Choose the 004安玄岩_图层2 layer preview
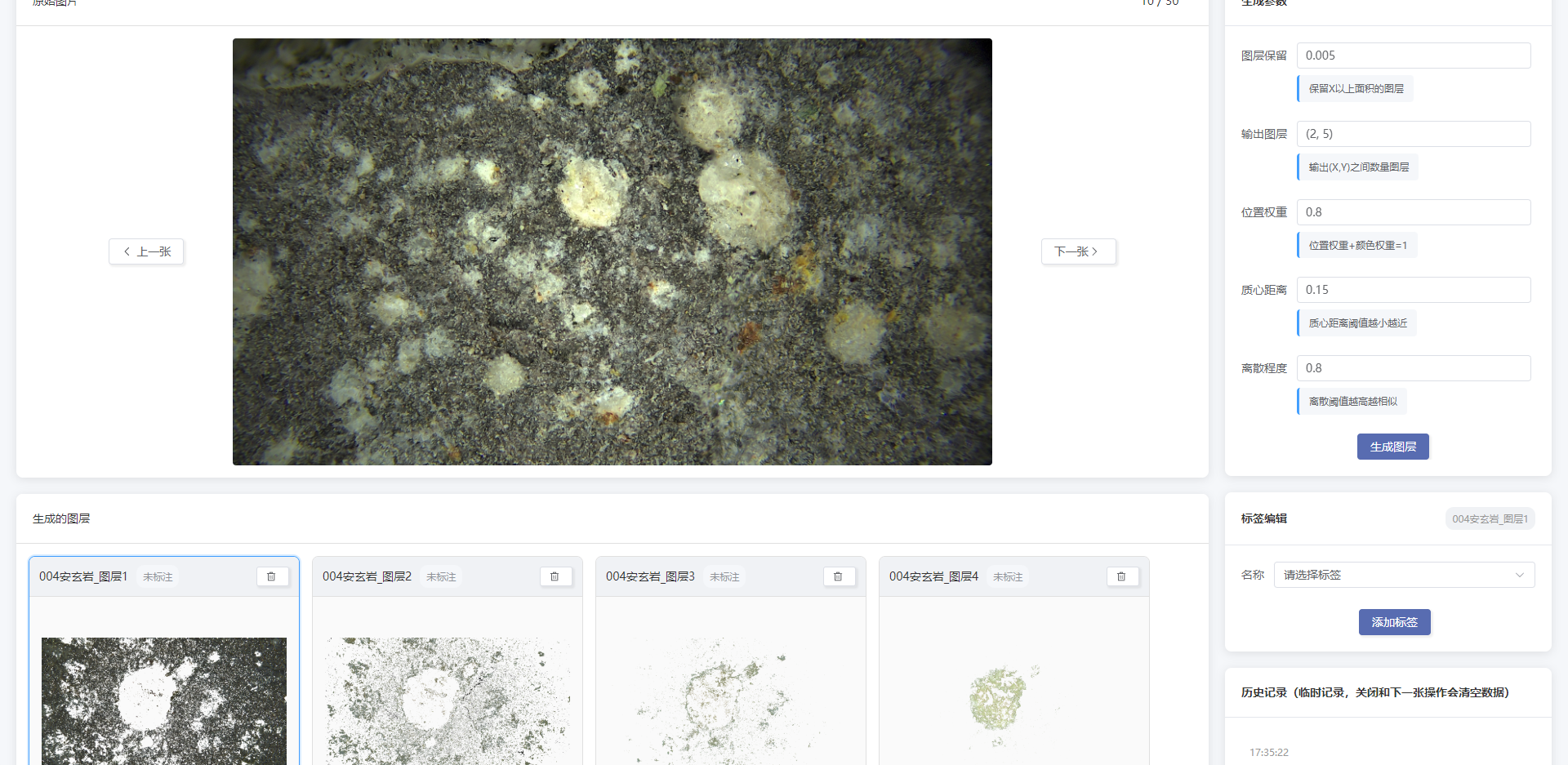Image resolution: width=1568 pixels, height=765 pixels. [448, 701]
